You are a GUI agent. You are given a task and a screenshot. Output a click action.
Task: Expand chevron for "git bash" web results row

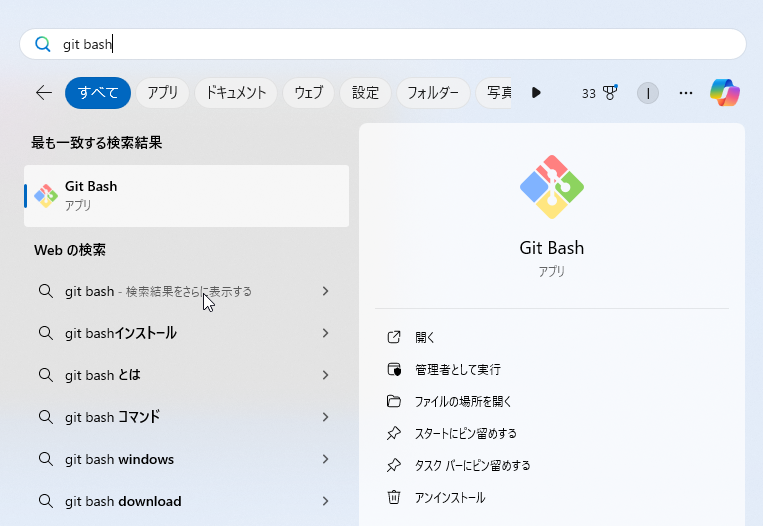pos(326,291)
